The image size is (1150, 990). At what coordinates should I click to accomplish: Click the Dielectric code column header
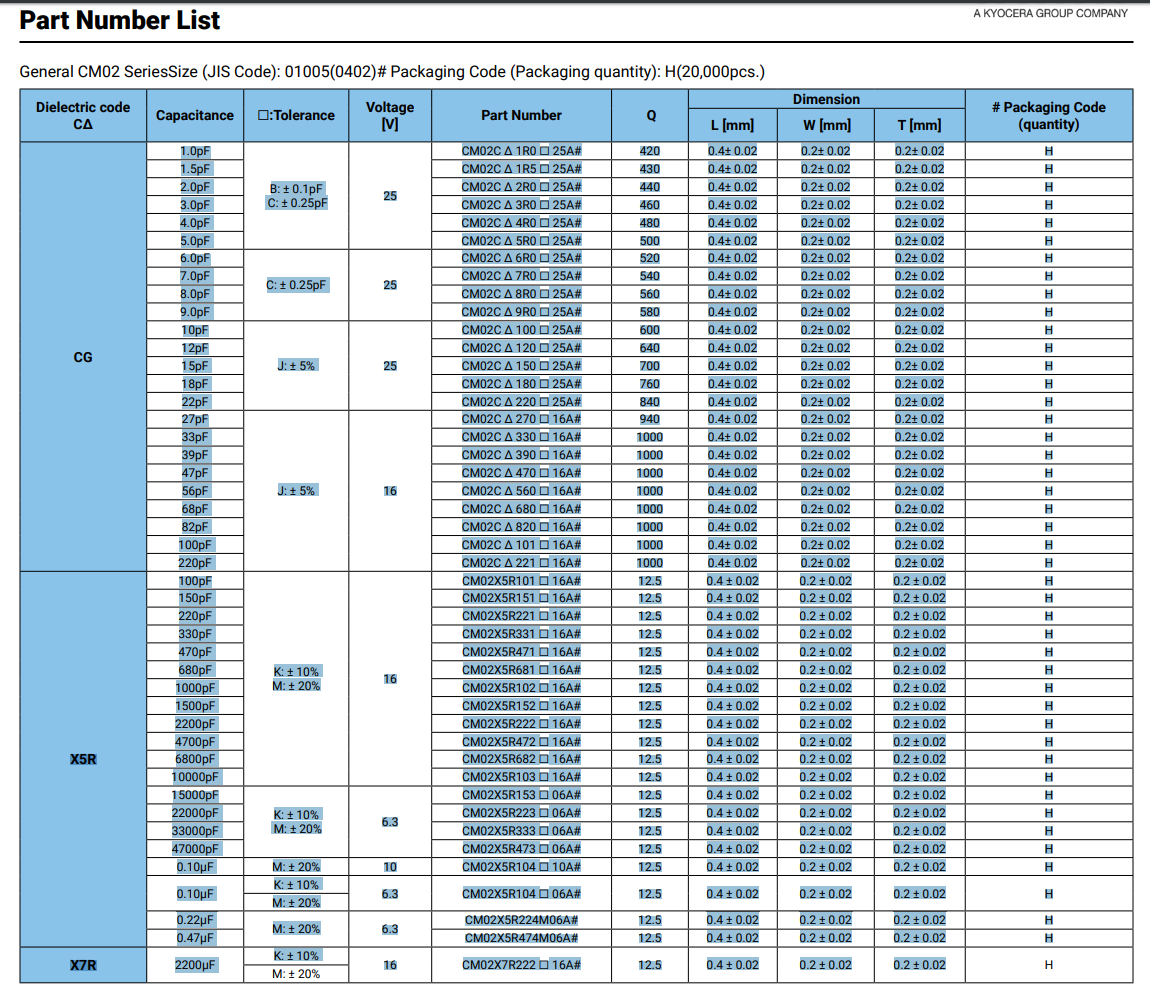83,115
